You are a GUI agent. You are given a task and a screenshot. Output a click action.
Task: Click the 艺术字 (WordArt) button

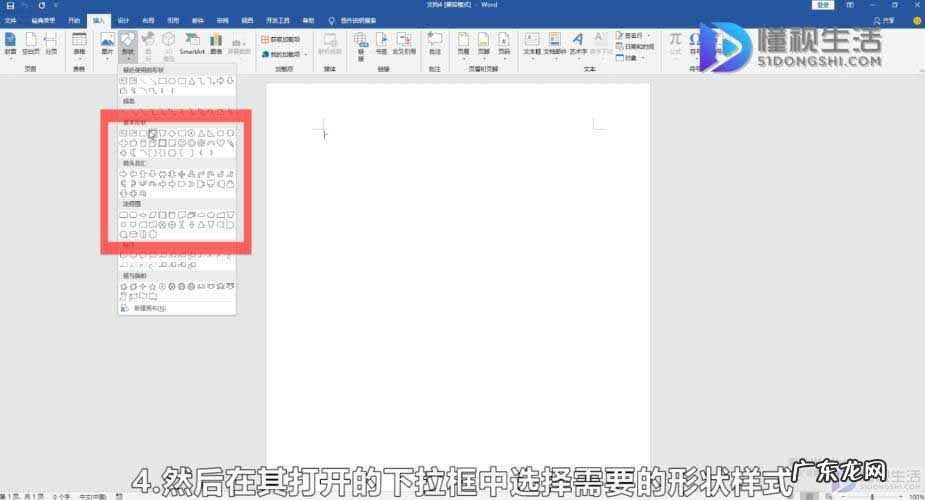pos(578,44)
